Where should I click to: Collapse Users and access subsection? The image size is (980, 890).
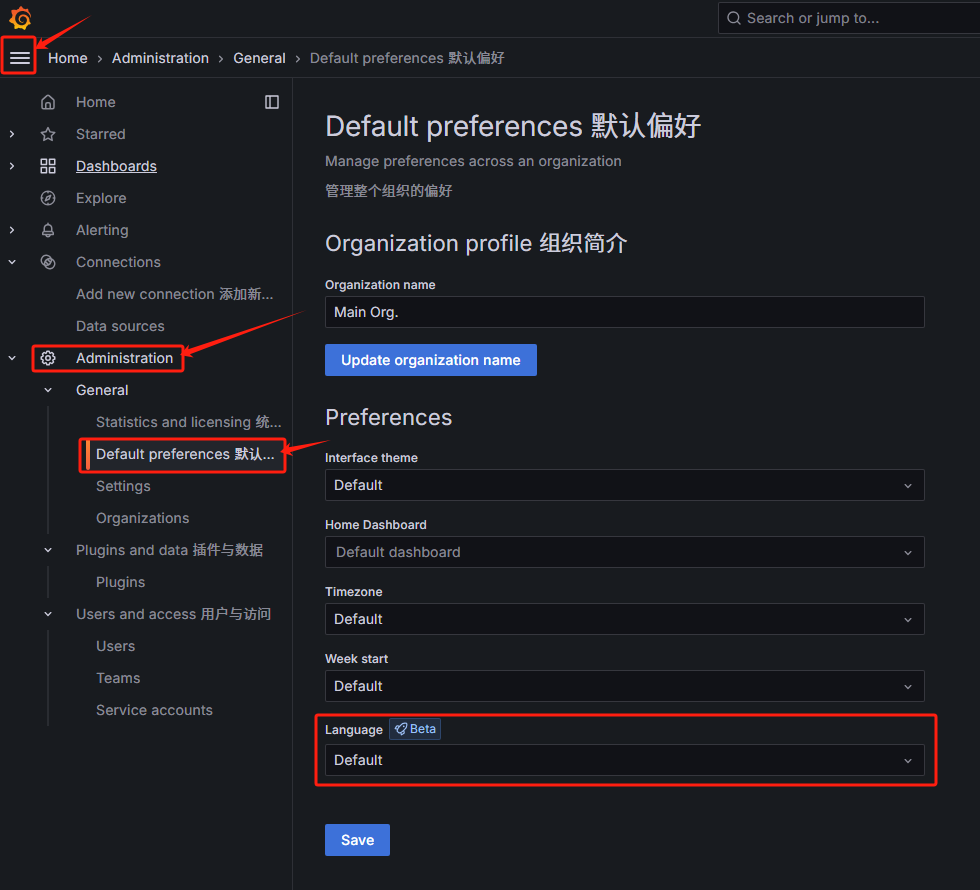point(48,614)
